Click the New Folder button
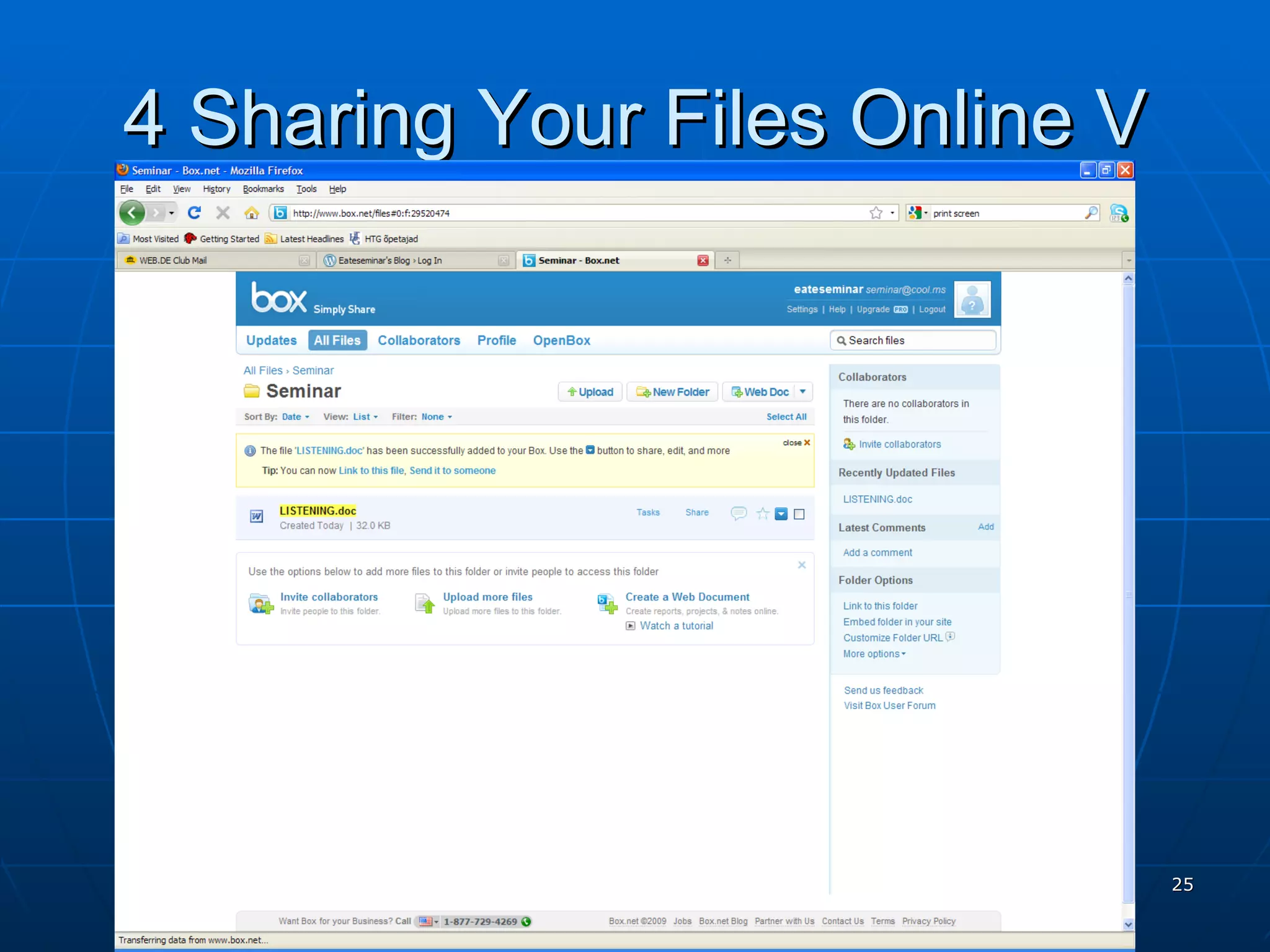The width and height of the screenshot is (1270, 952). (672, 392)
